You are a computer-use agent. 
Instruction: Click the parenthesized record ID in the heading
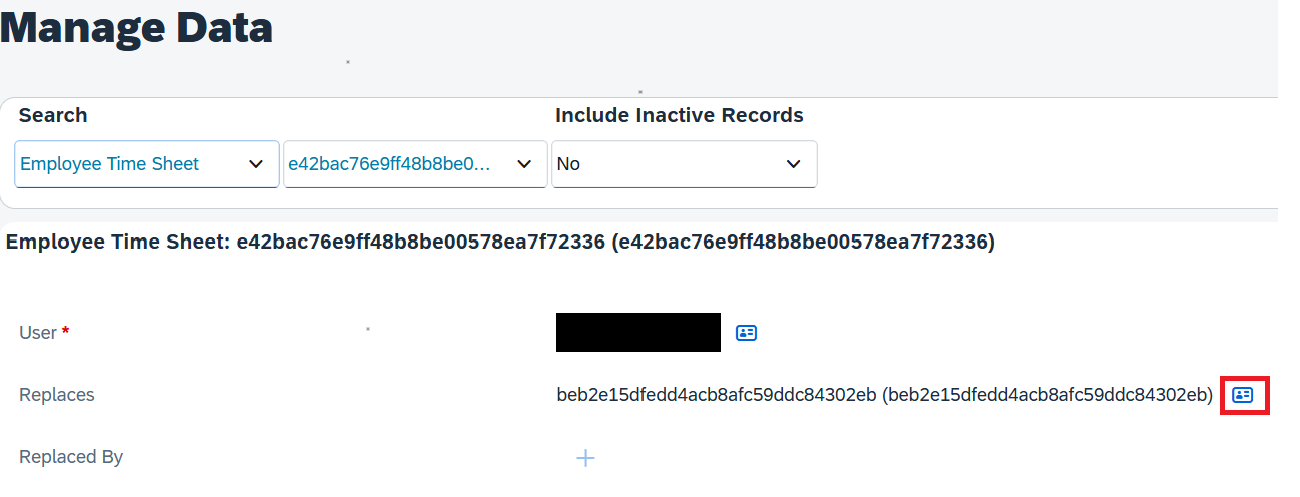point(803,242)
